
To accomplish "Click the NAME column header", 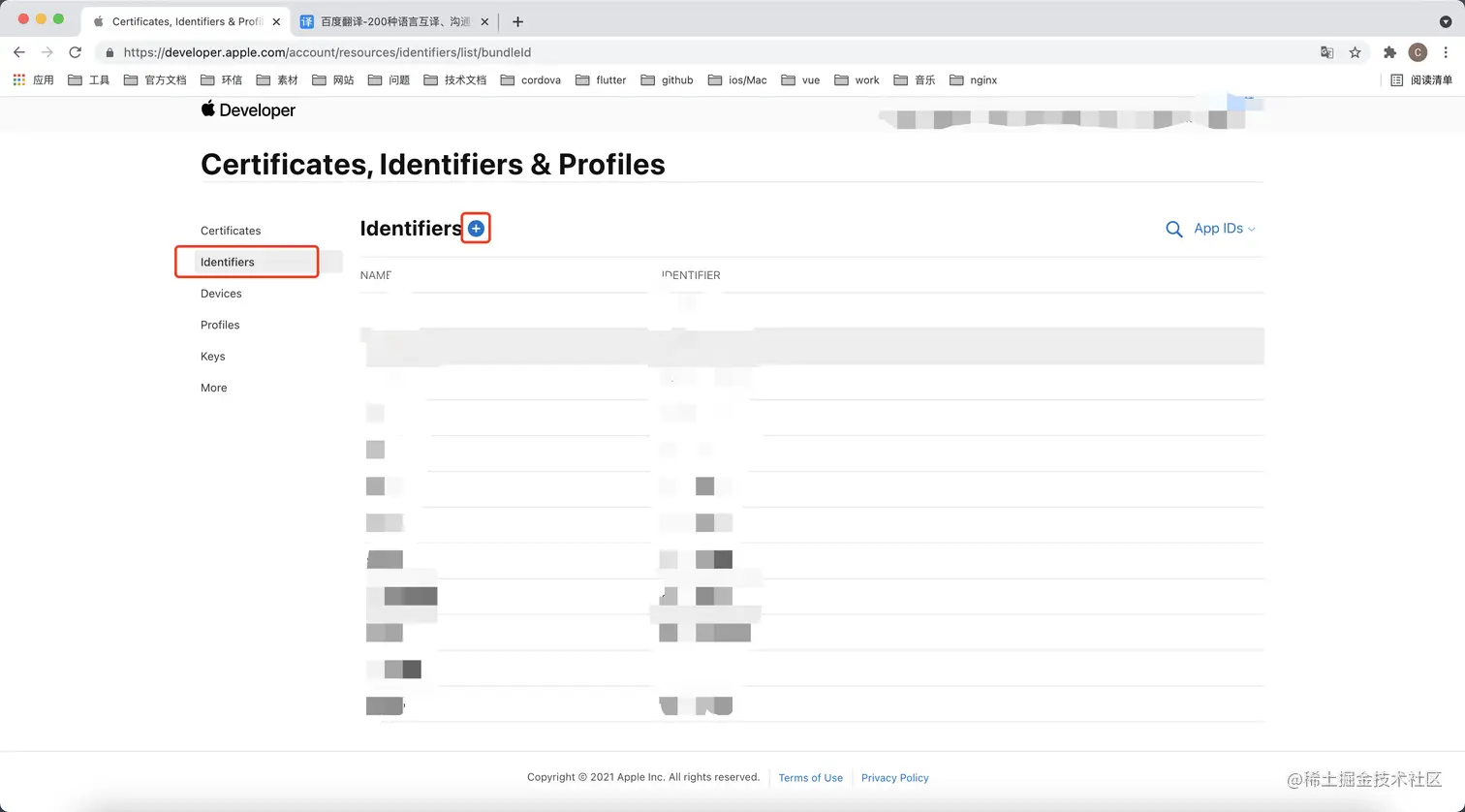I will (376, 275).
